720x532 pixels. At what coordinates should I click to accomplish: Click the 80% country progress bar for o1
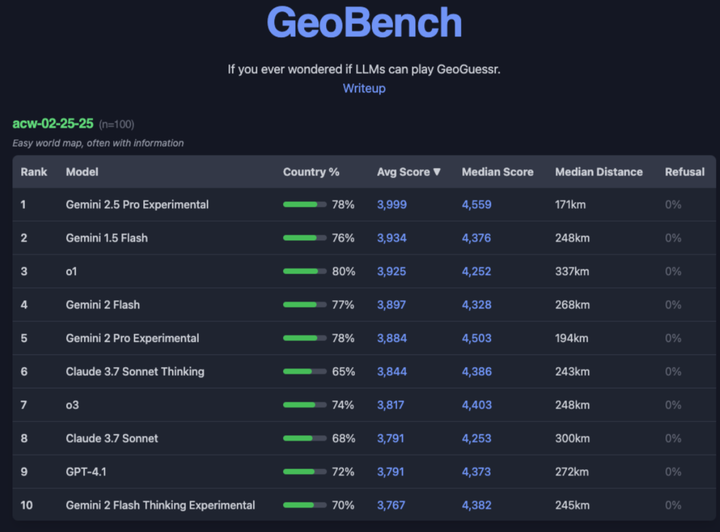305,271
